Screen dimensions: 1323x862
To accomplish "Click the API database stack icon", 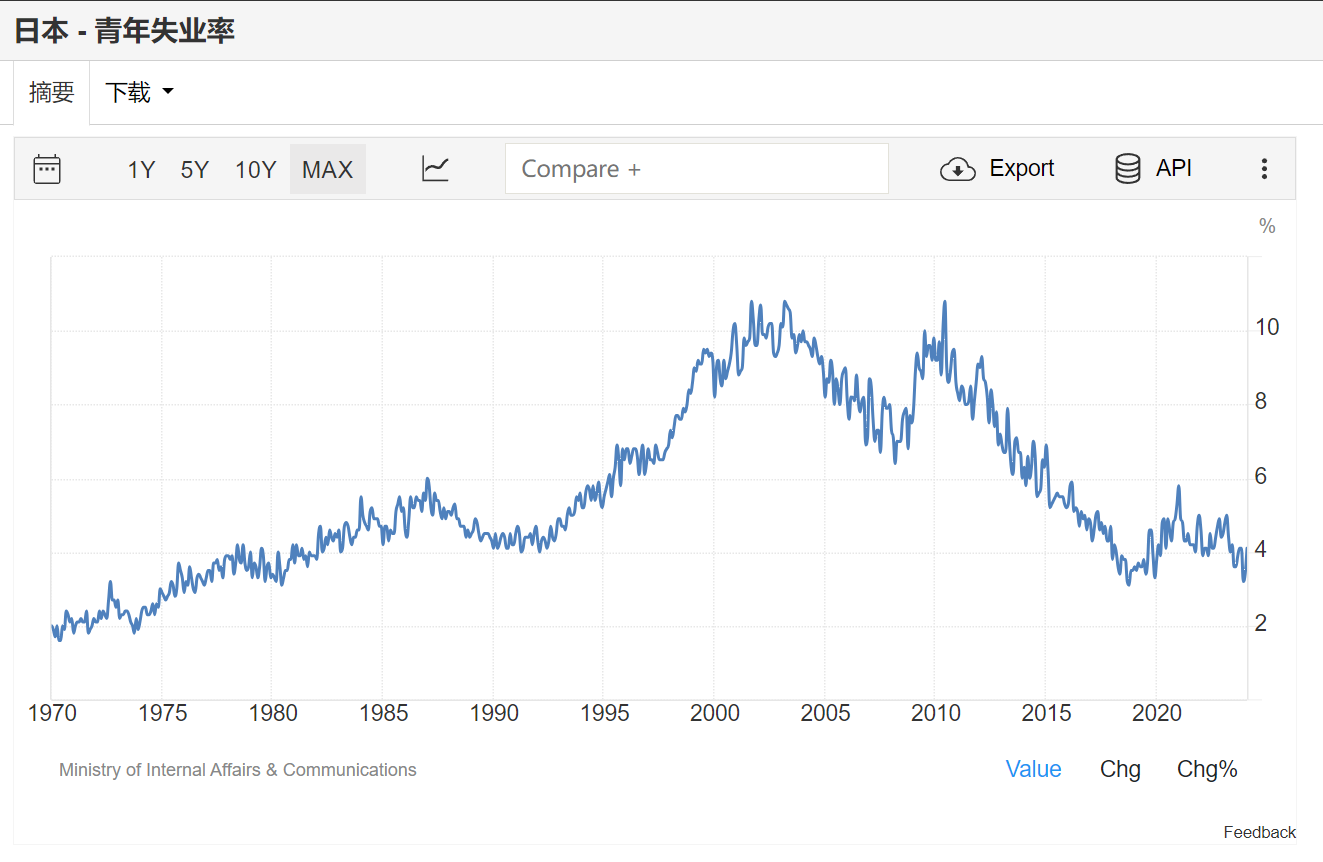I will (x=1127, y=169).
